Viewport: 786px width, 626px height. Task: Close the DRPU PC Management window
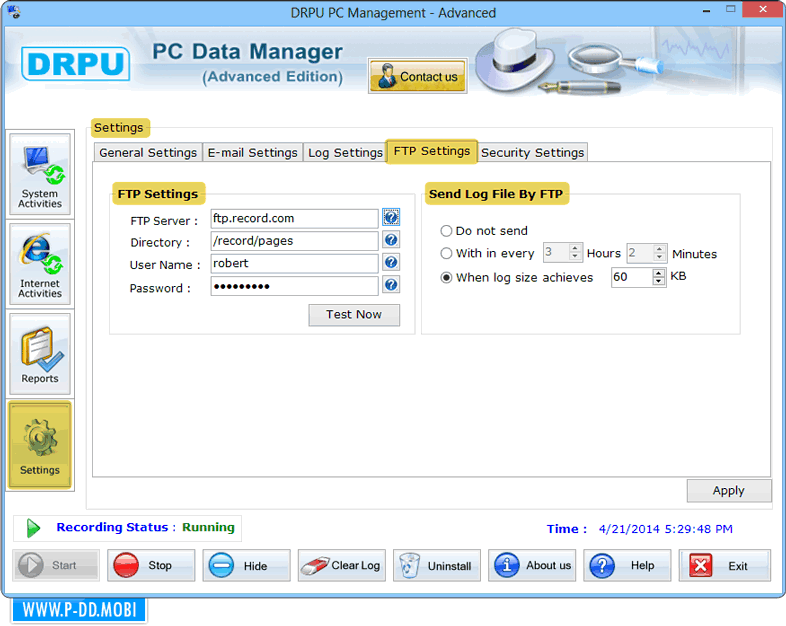[762, 10]
